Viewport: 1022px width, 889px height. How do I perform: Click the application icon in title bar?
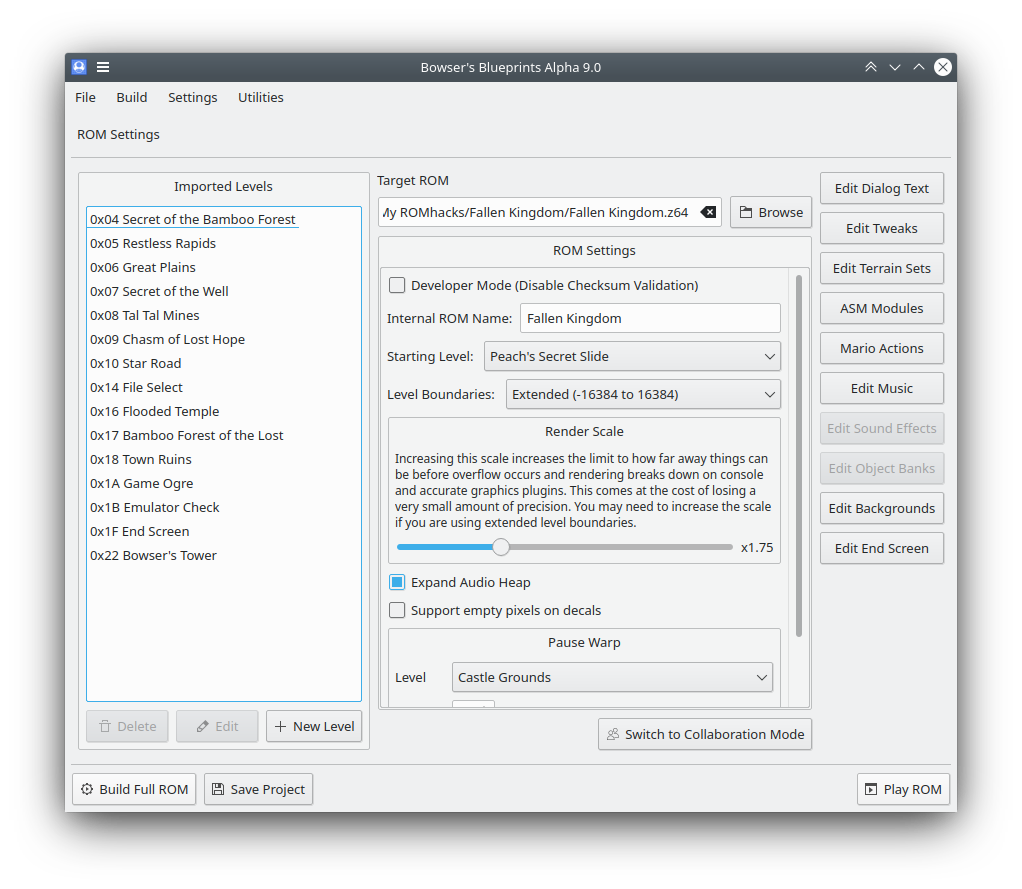coord(79,67)
